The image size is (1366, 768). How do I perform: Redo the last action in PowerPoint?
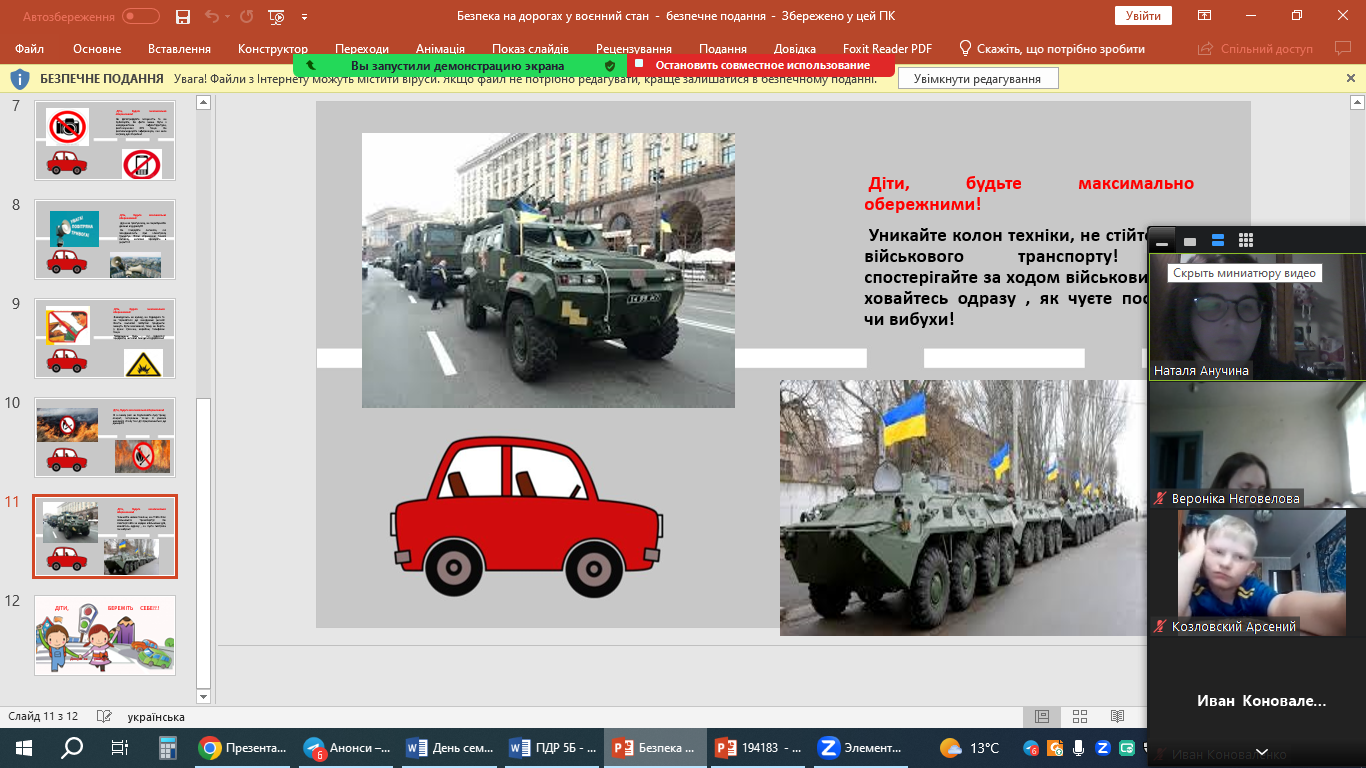pos(246,16)
